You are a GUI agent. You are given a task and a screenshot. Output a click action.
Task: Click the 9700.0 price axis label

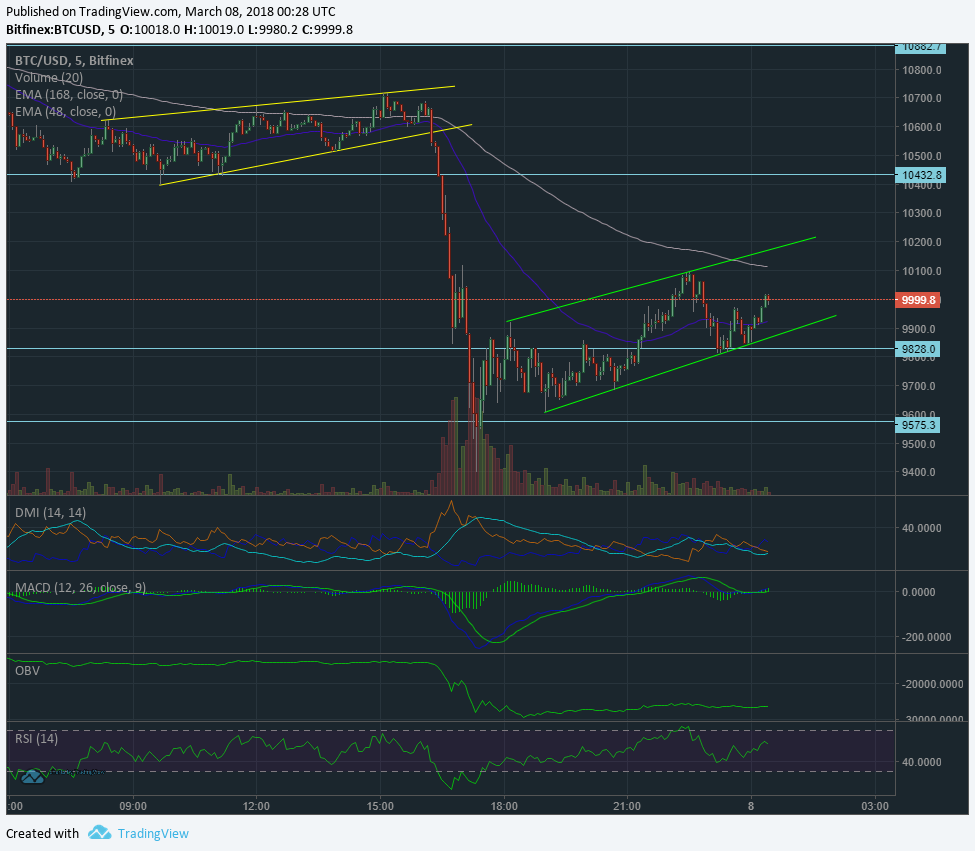click(919, 386)
